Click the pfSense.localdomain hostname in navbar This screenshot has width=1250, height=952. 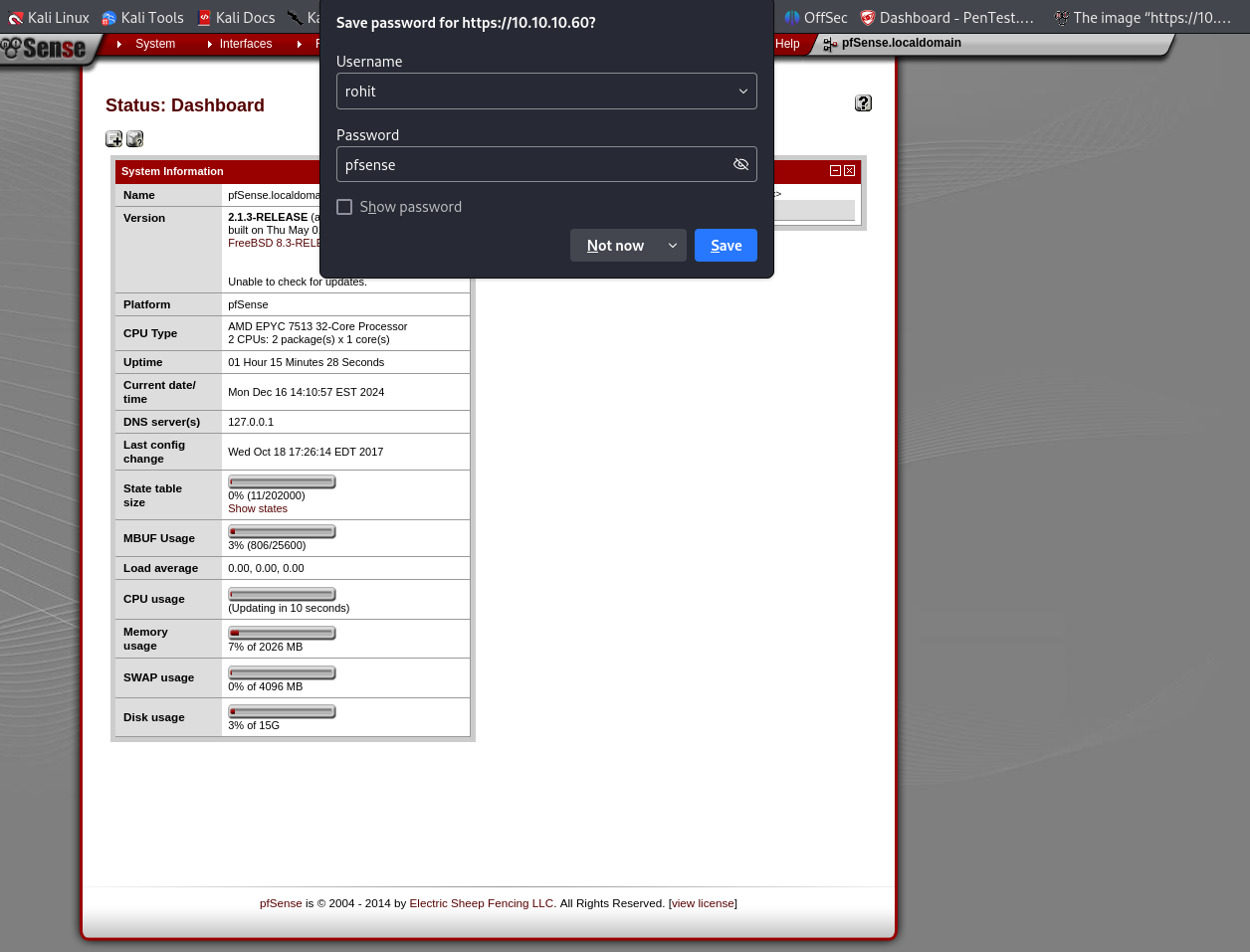[x=902, y=44]
